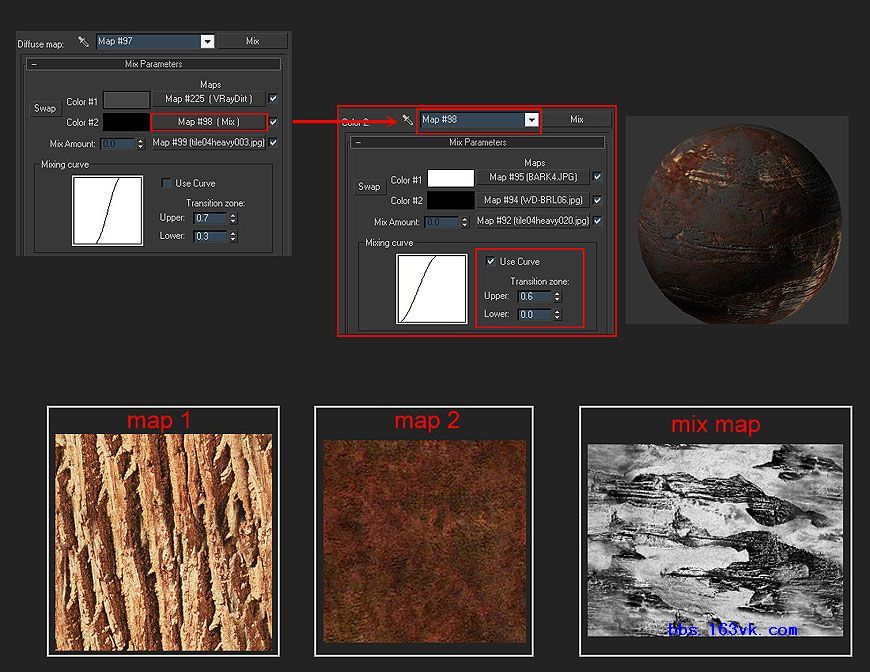Screen dimensions: 870x672
Task: Uncheck the Map #95 (BARK4.JPG) checkbox
Action: coord(597,177)
